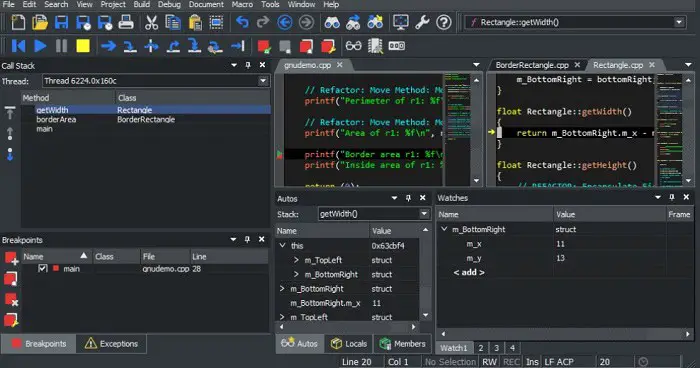The image size is (700, 368).
Task: Show next statement with blue right arrow
Action: click(108, 46)
